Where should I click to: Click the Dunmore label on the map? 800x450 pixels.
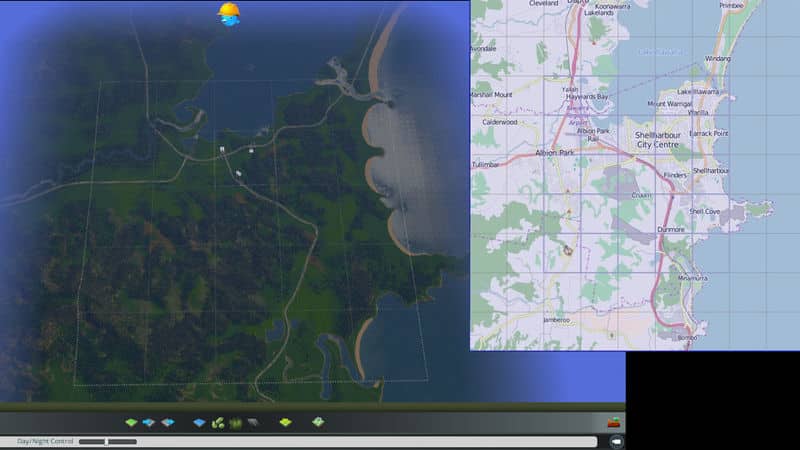(x=670, y=229)
